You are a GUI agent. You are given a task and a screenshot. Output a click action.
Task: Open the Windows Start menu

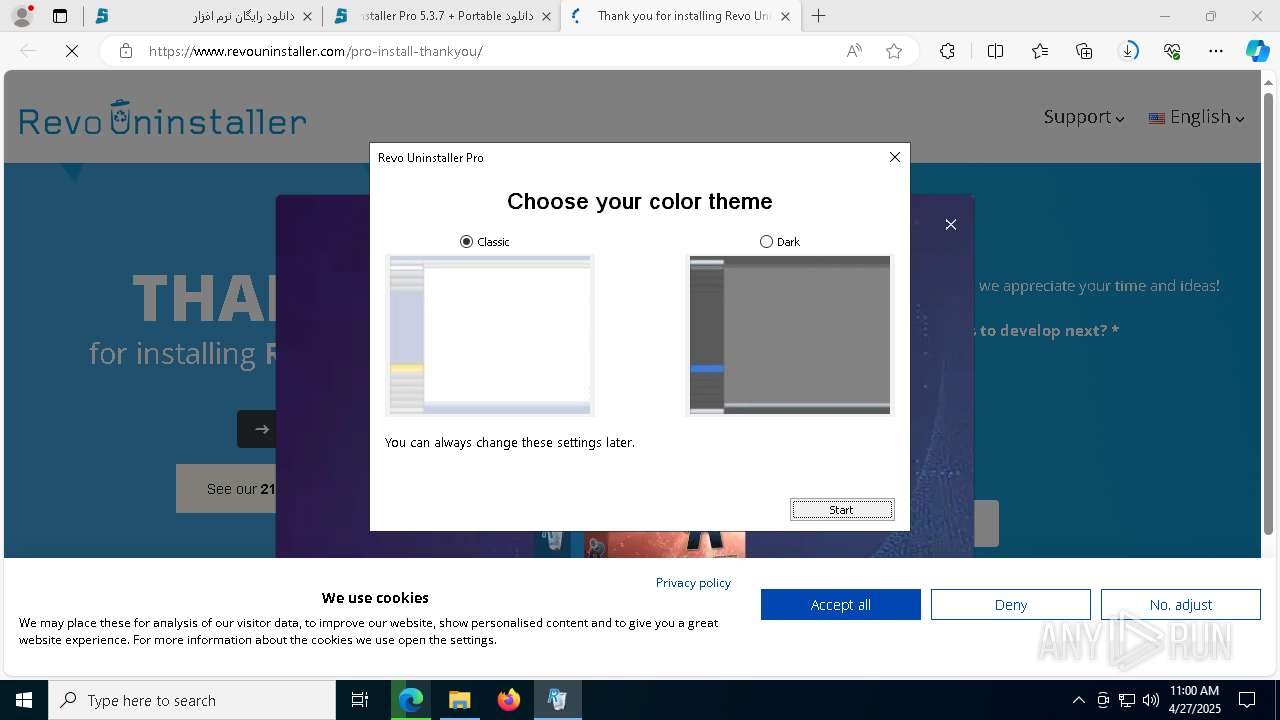(x=24, y=700)
